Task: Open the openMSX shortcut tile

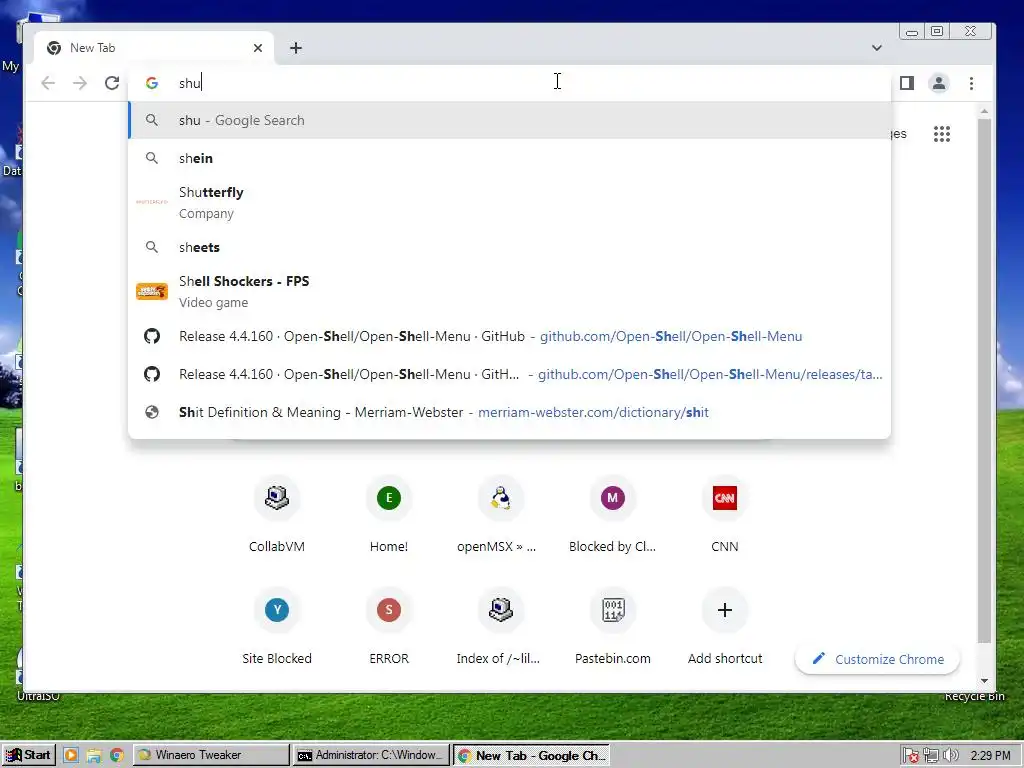Action: [500, 516]
